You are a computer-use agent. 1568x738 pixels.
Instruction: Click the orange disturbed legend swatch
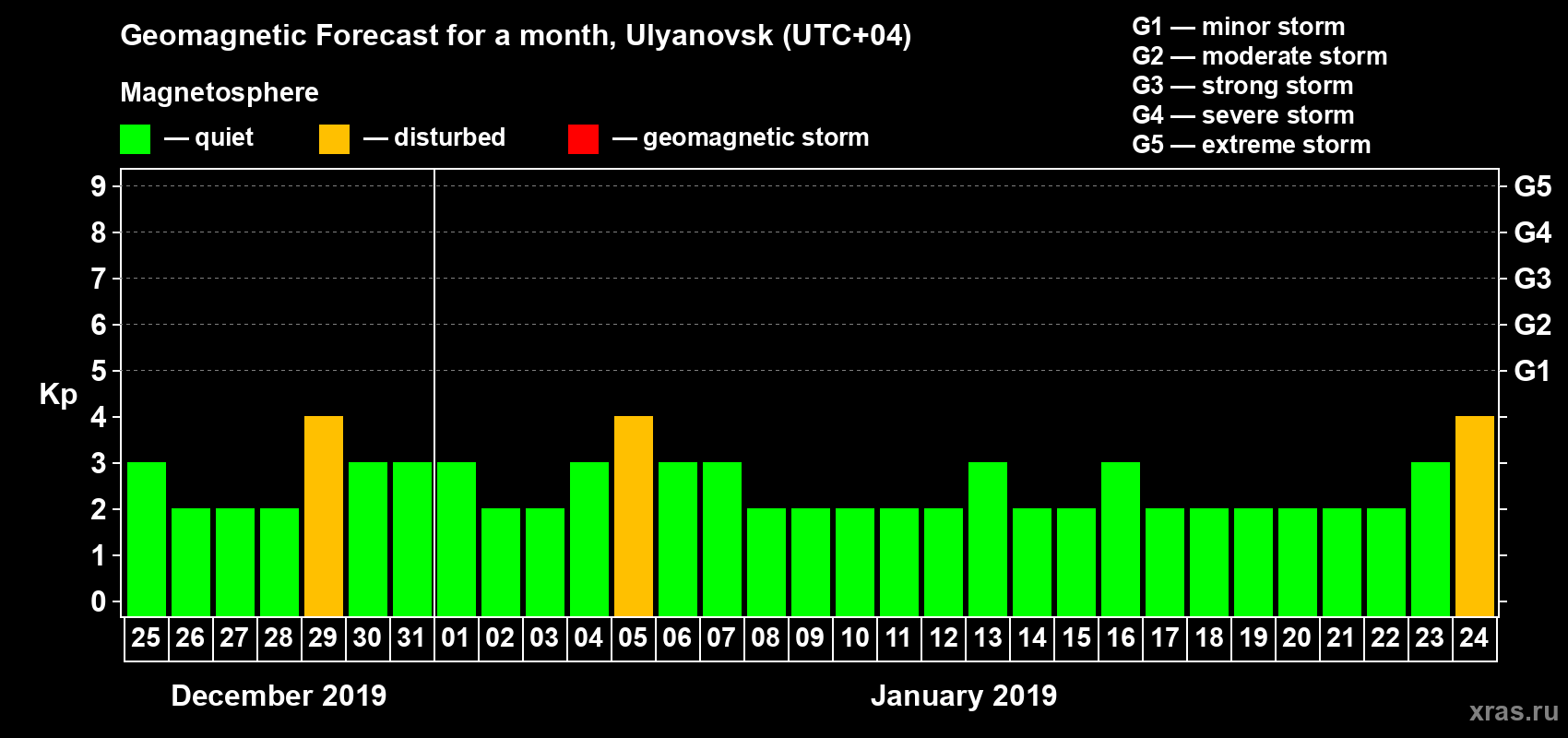pyautogui.click(x=334, y=139)
